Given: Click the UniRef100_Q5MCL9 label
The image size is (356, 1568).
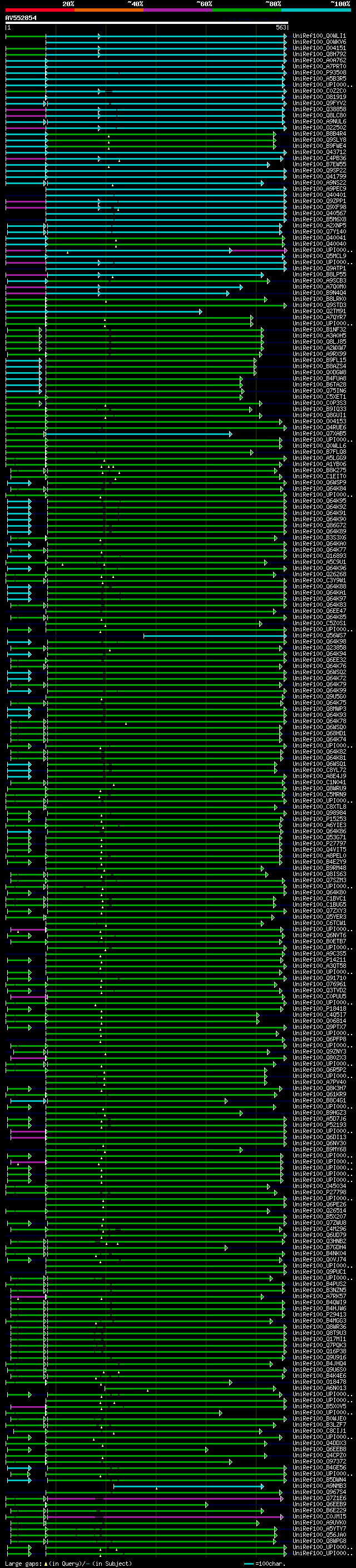Looking at the screenshot, I should tap(319, 256).
